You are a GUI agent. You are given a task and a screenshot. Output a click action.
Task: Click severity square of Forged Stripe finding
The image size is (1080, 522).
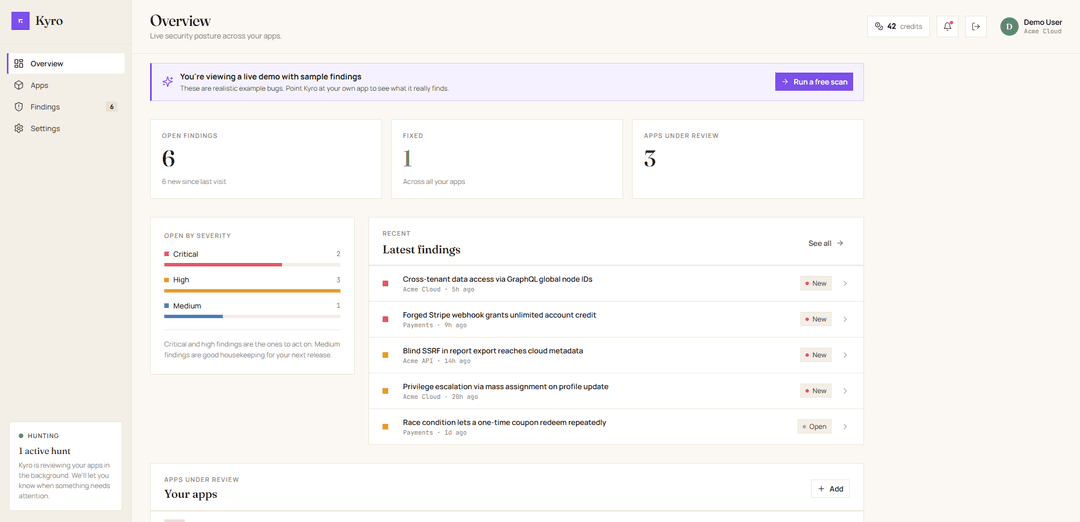[386, 320]
